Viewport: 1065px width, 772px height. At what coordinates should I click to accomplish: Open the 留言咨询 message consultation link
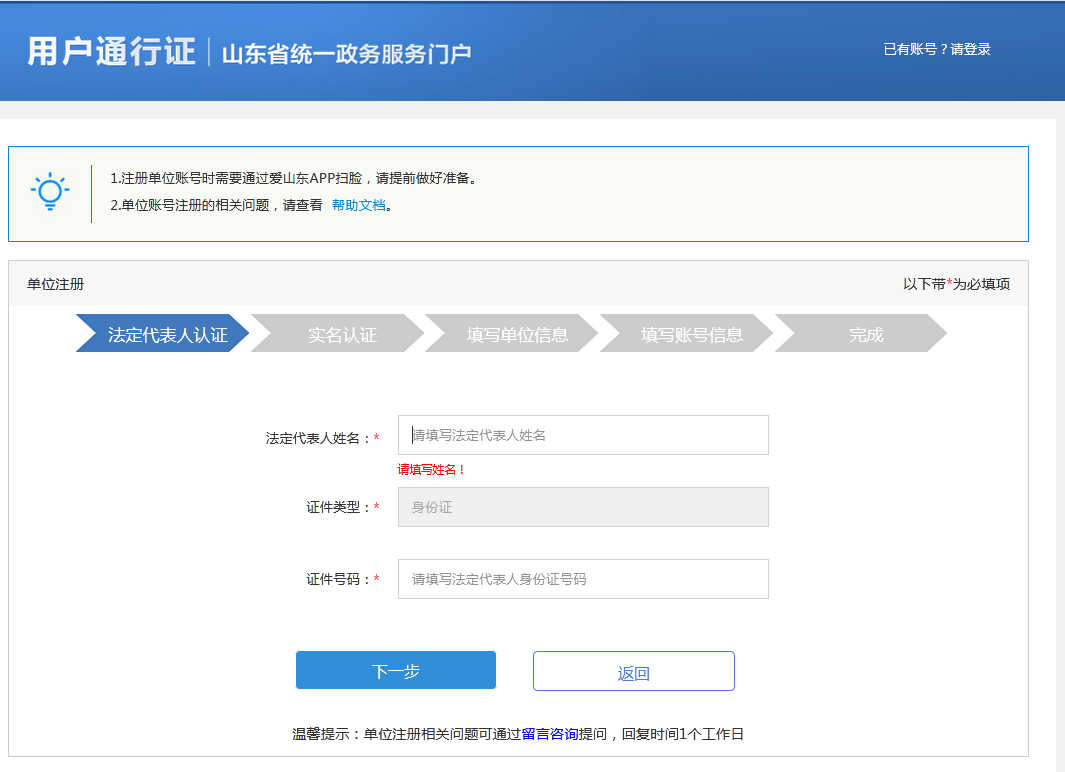pyautogui.click(x=550, y=734)
